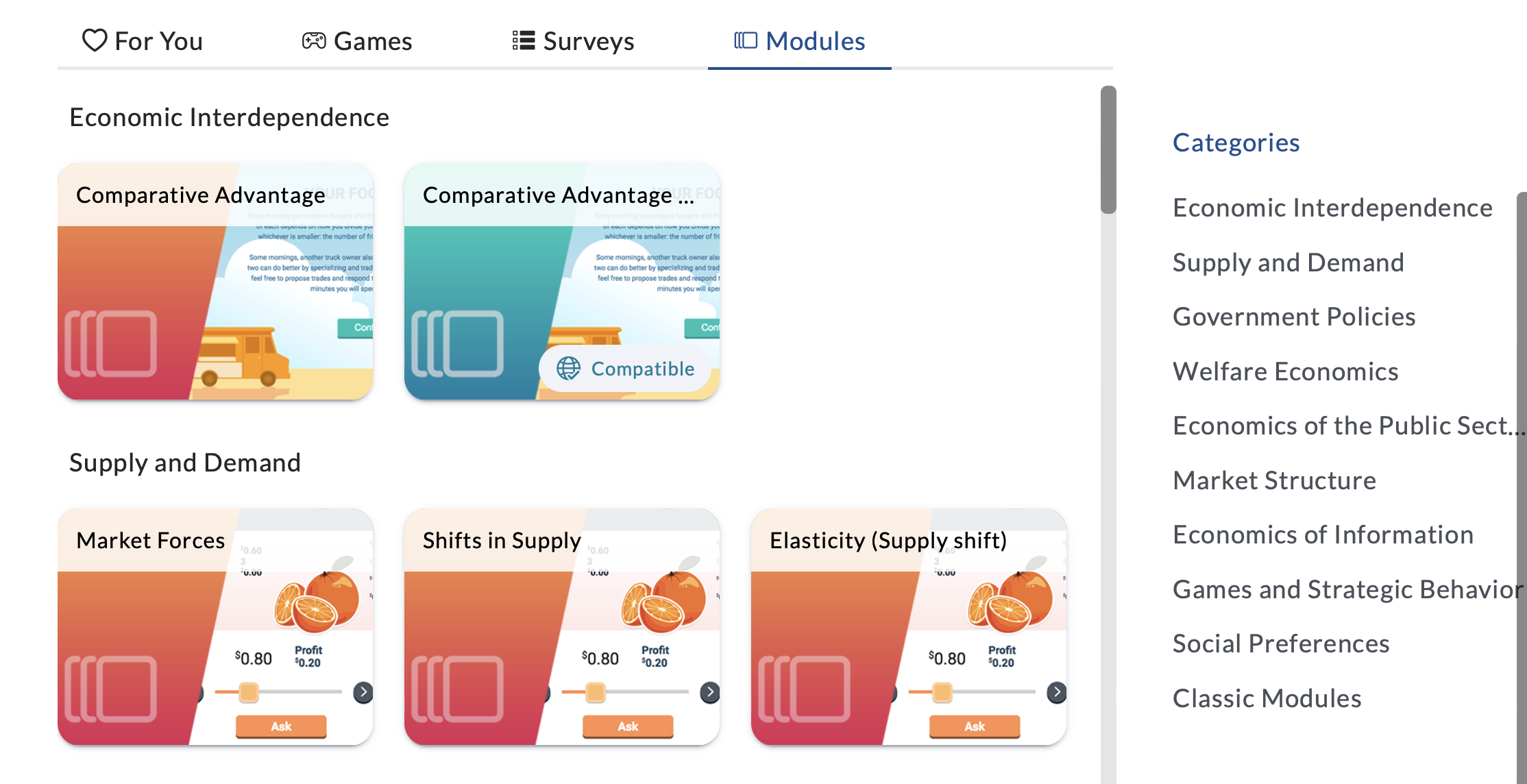Click the globe icon on Compatible badge

click(568, 369)
